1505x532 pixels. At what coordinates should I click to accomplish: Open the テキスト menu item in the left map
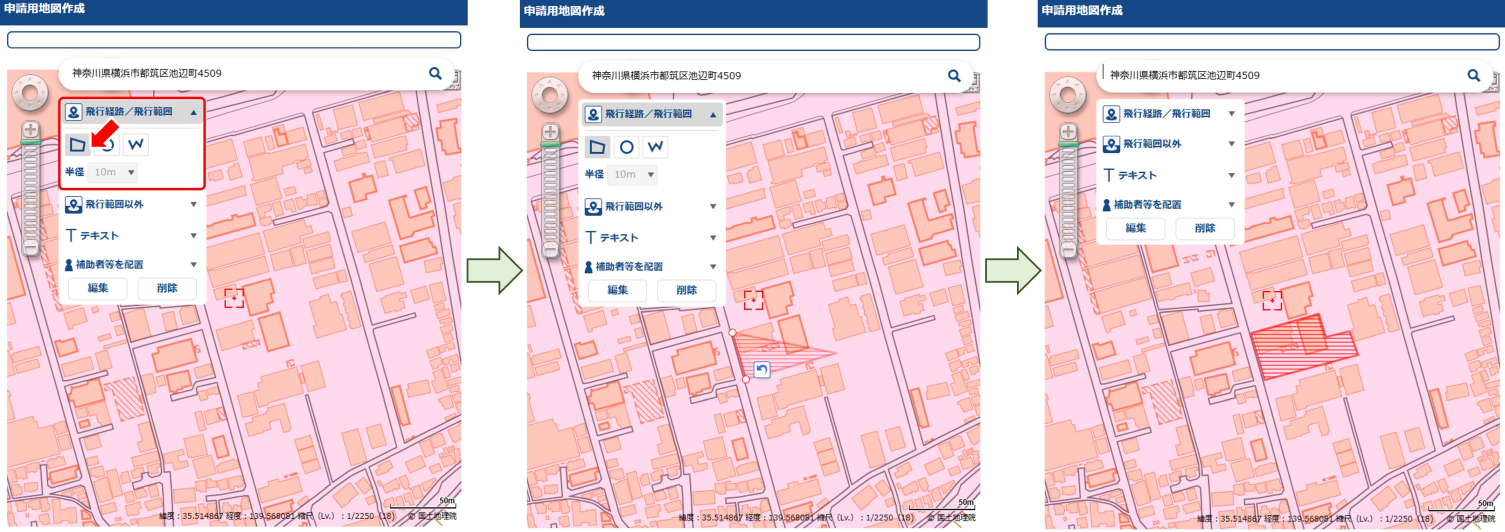(x=132, y=236)
